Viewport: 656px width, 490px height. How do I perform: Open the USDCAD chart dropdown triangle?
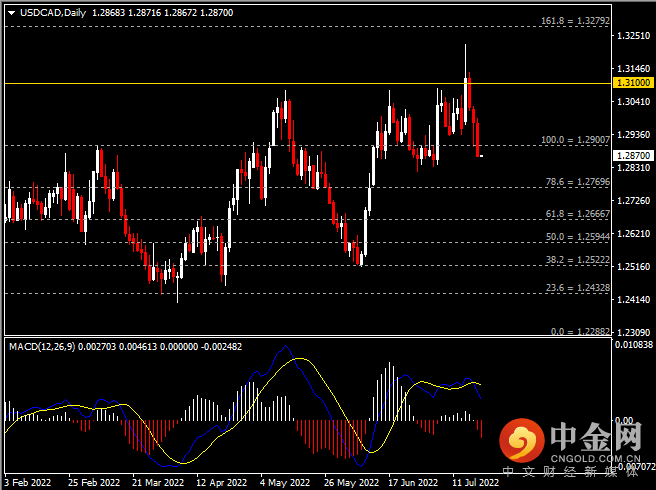point(12,13)
